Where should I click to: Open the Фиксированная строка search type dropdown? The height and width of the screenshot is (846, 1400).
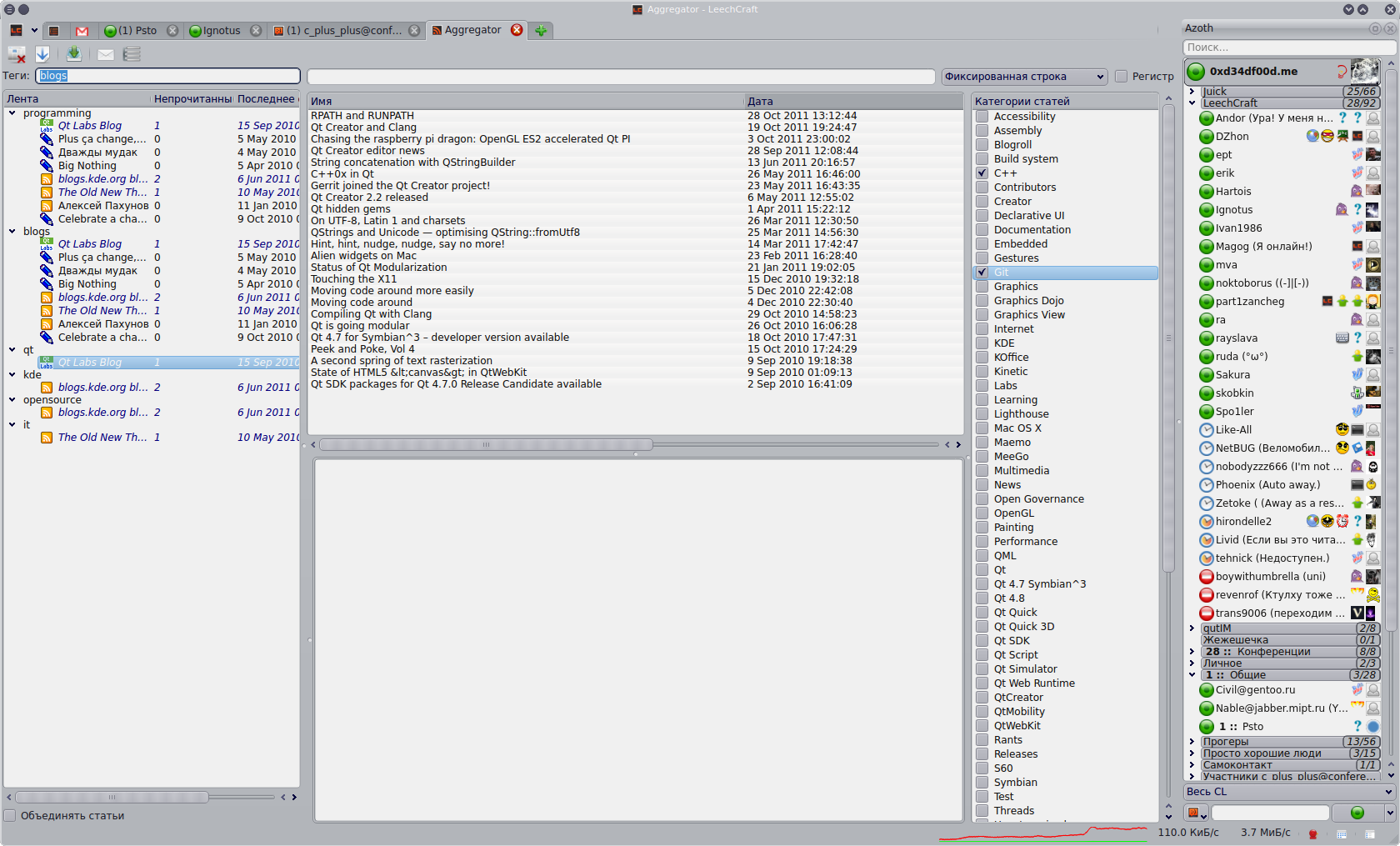(x=1024, y=77)
